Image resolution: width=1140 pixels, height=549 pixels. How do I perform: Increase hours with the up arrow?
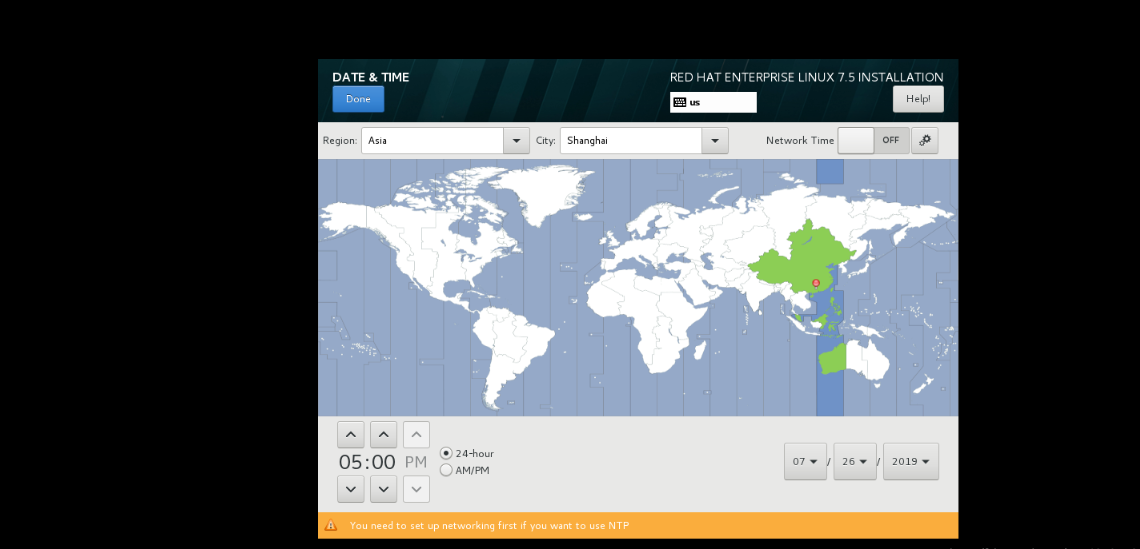(350, 435)
